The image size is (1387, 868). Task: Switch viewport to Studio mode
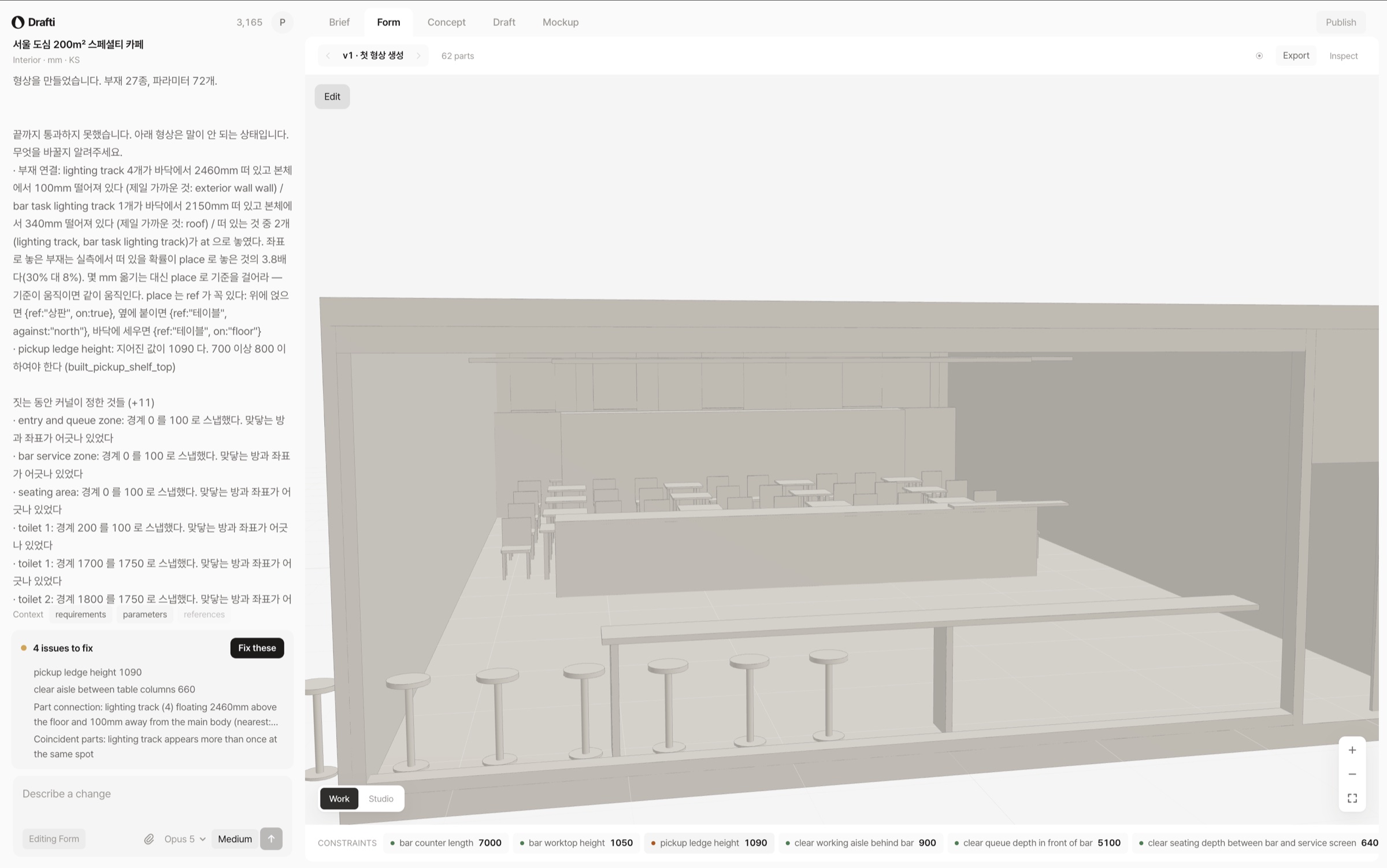[x=381, y=799]
